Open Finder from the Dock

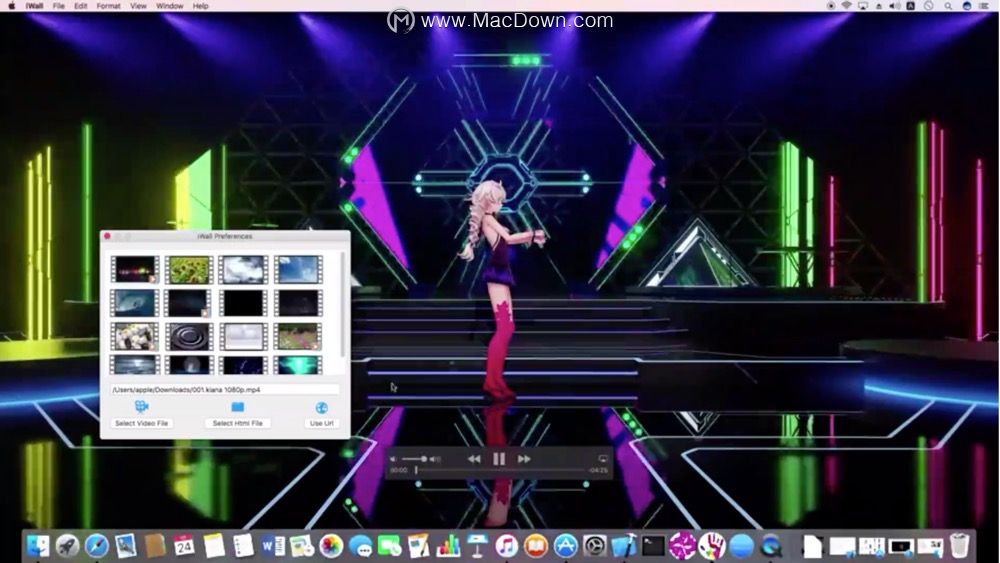click(38, 546)
